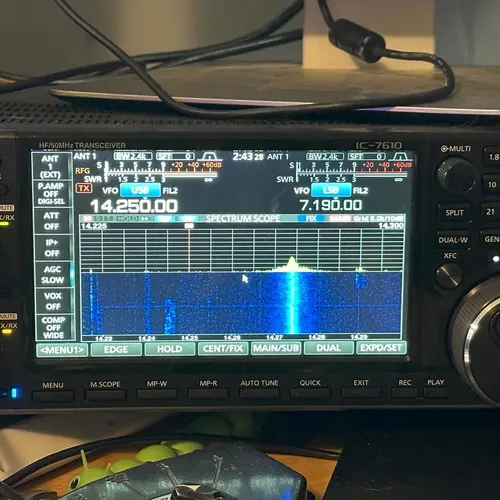Viewport: 500px width, 500px height.
Task: Tap the main band filter shape icon
Action: point(210,156)
